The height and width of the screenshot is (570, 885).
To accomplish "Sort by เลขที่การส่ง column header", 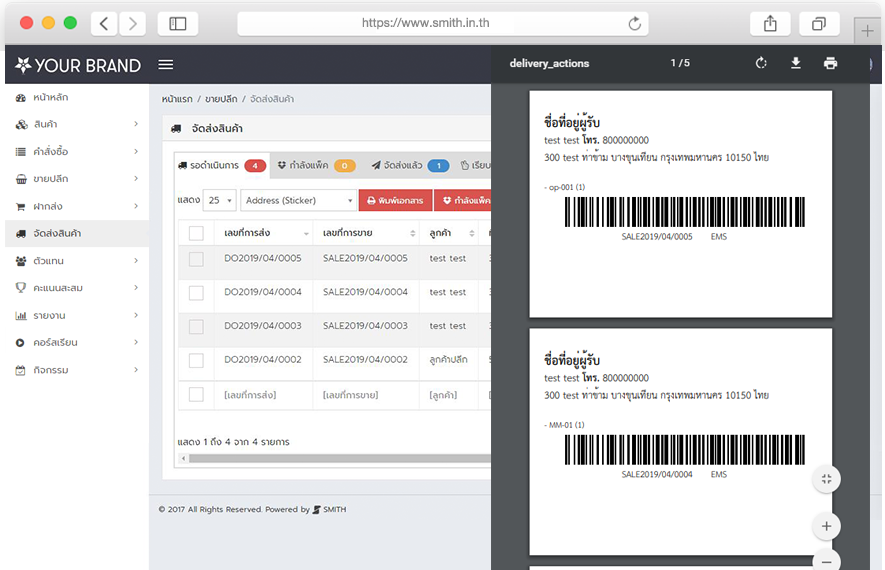I will 264,233.
